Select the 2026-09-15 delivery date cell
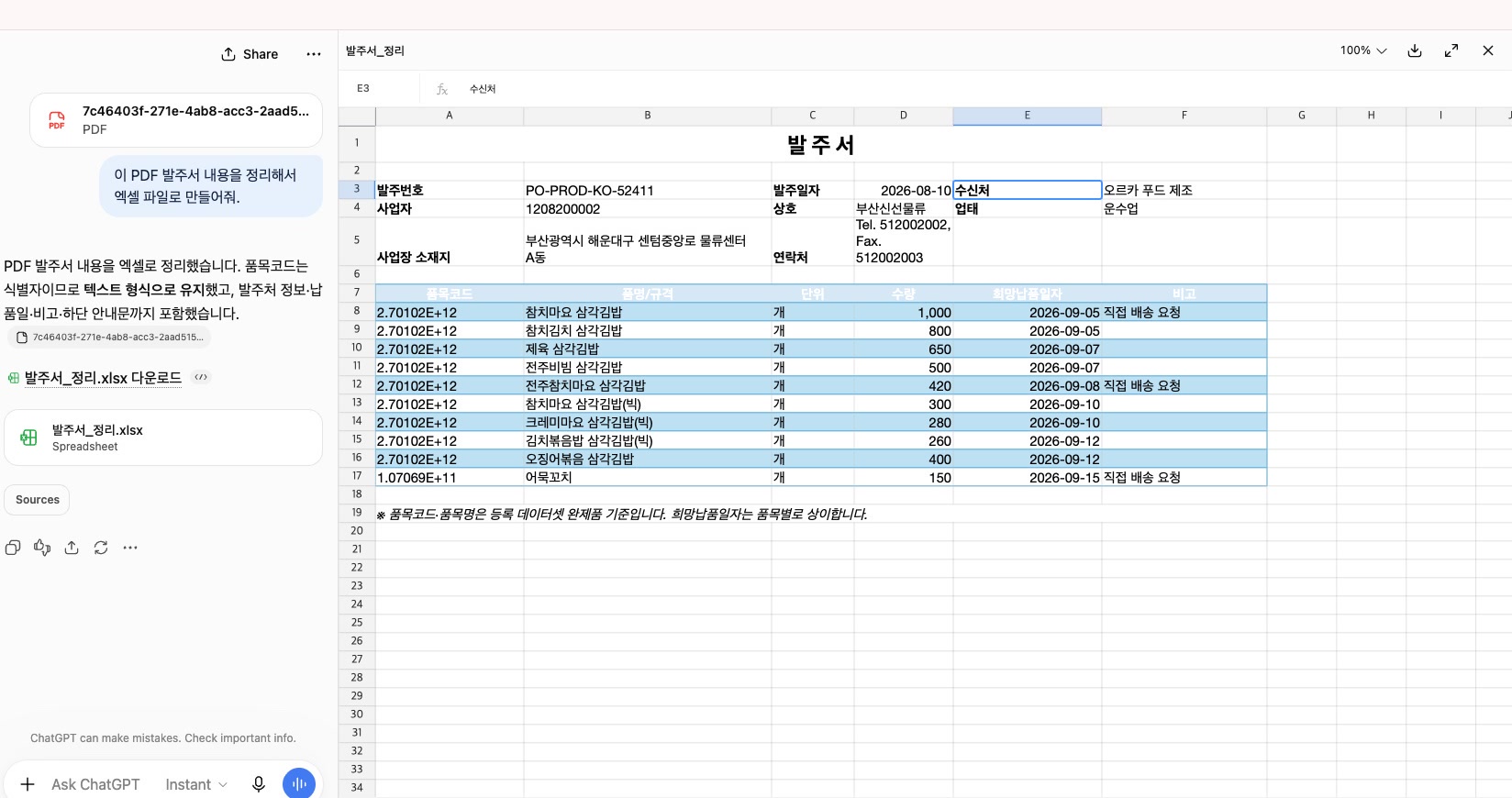The image size is (1512, 798). [1028, 477]
